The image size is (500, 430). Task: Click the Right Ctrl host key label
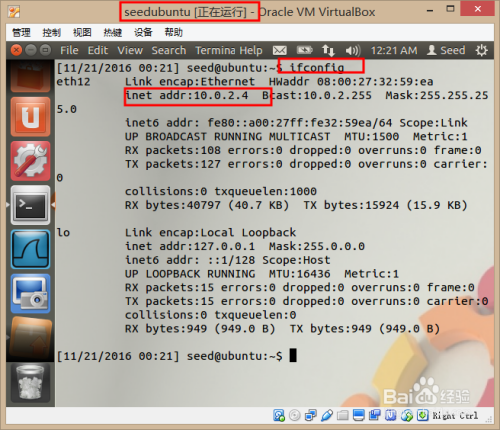pos(455,416)
